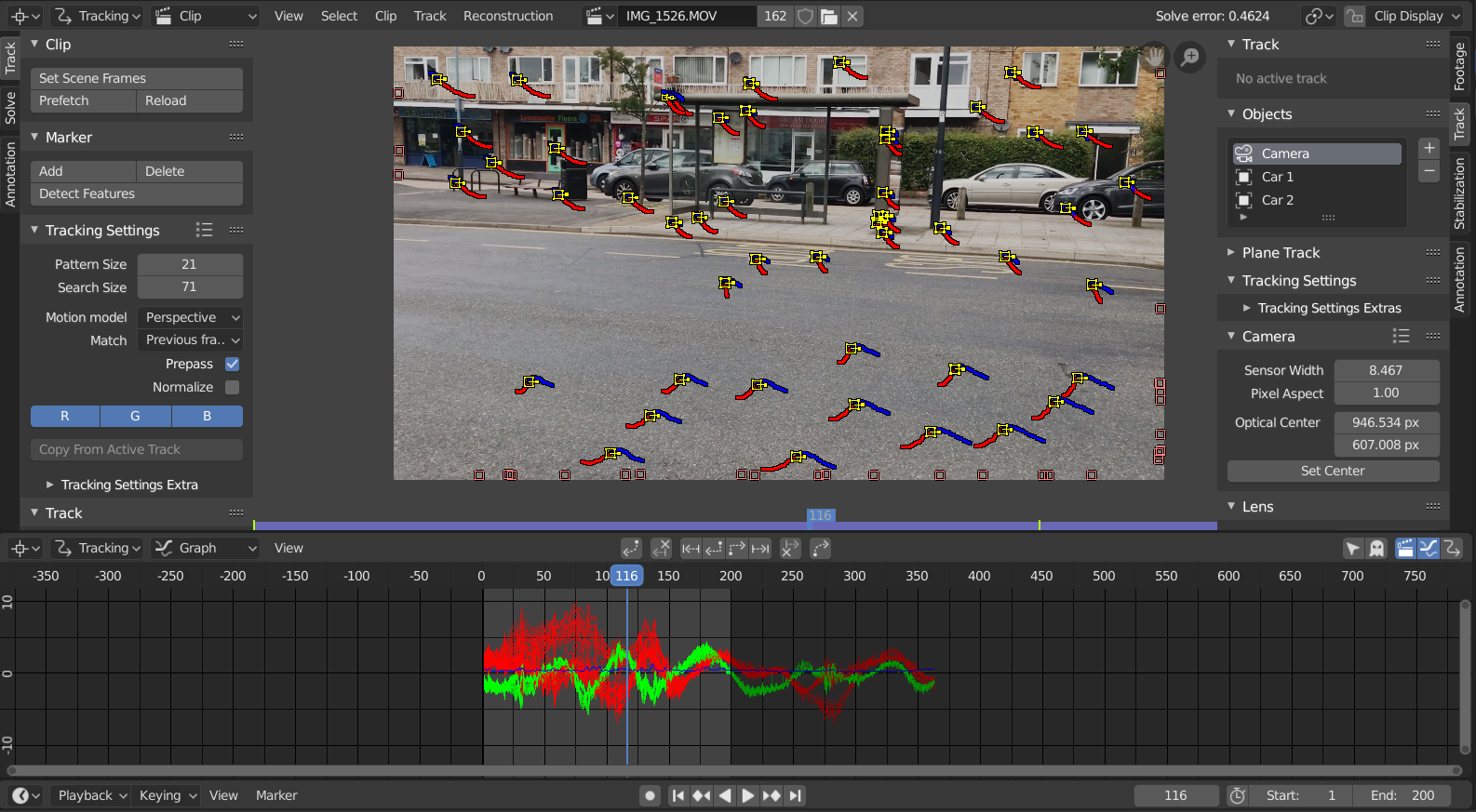The image size is (1476, 812).
Task: Open the Motion model Perspective dropdown
Action: coord(190,317)
